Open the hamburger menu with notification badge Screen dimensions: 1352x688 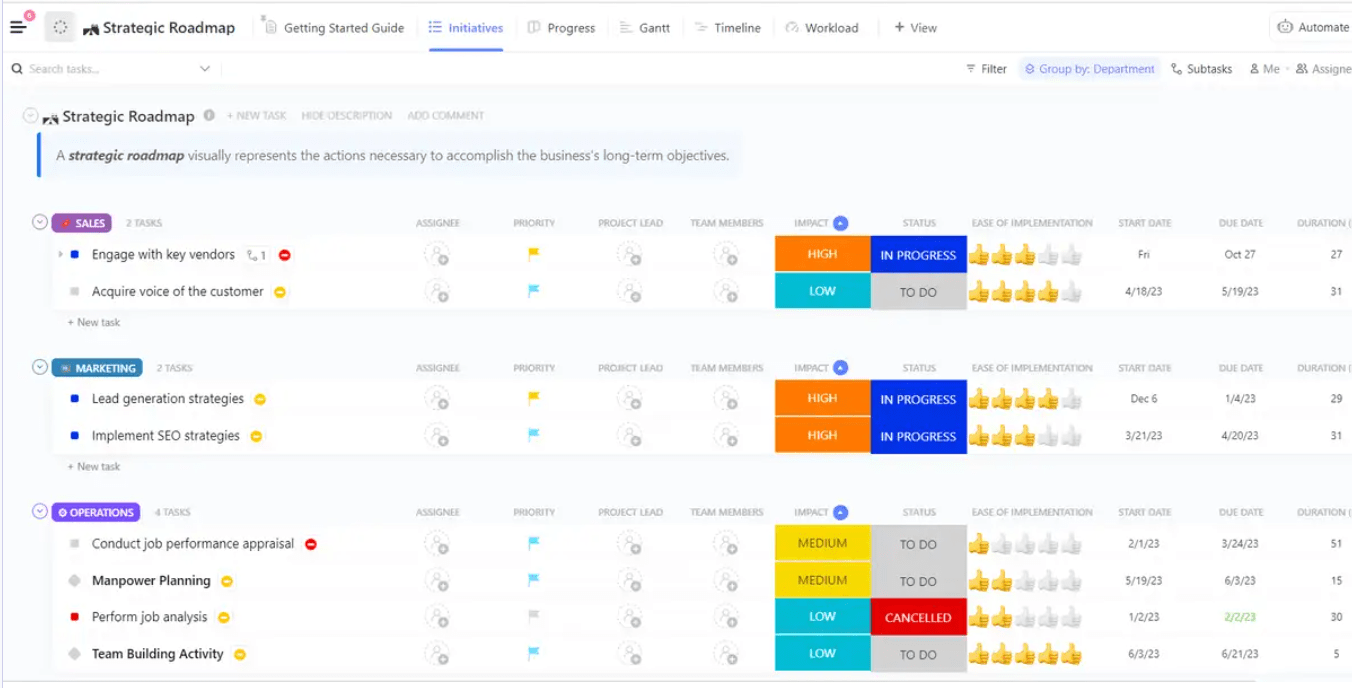click(x=21, y=25)
